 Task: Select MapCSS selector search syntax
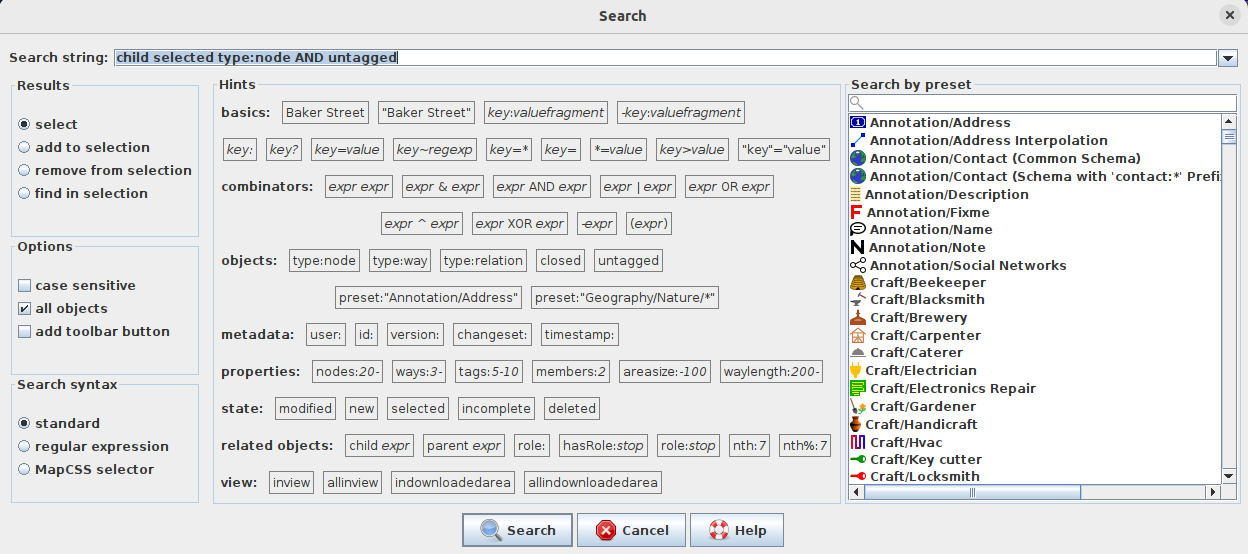(85, 469)
